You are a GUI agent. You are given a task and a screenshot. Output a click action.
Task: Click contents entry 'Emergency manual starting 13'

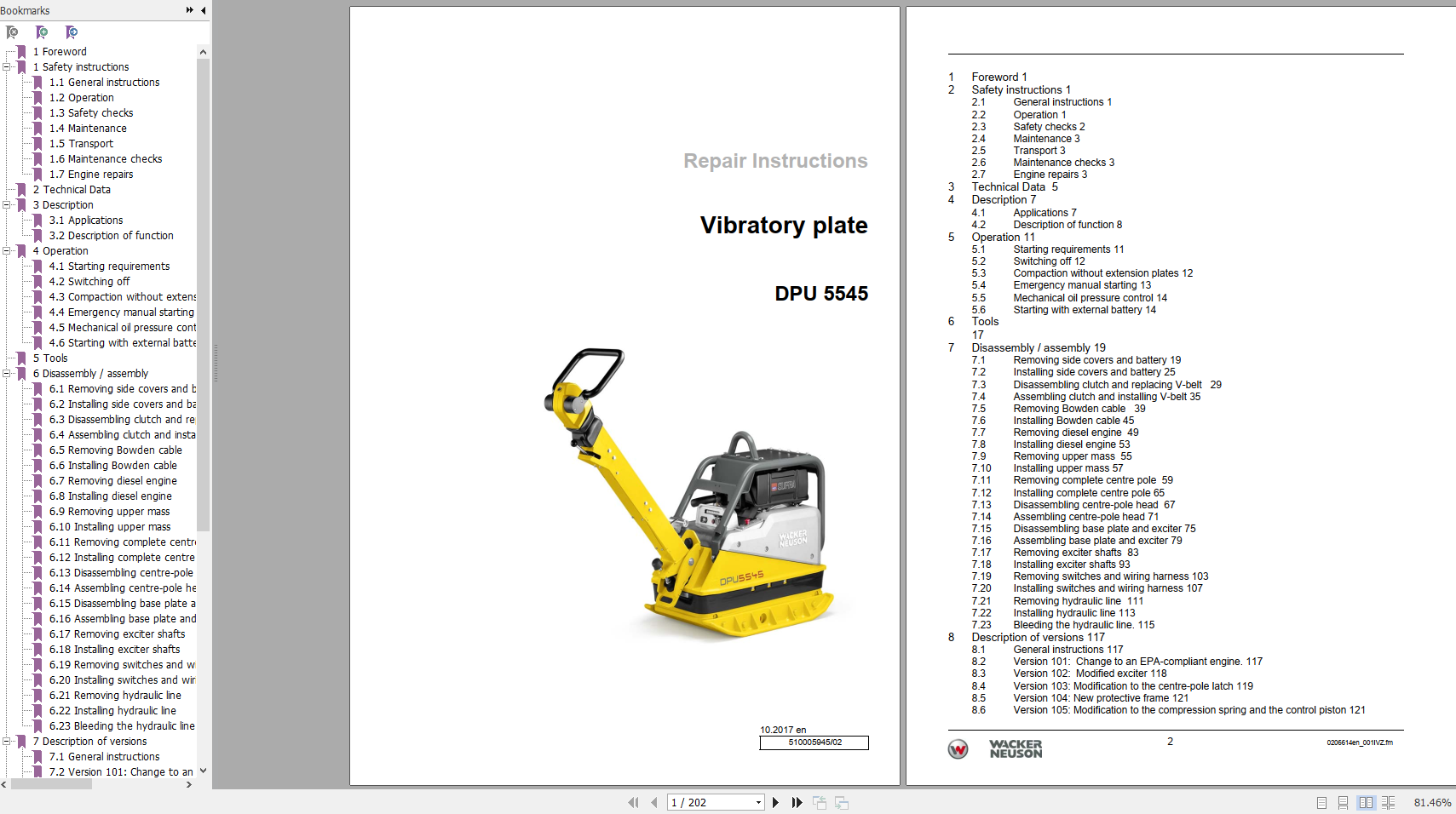coord(1082,285)
